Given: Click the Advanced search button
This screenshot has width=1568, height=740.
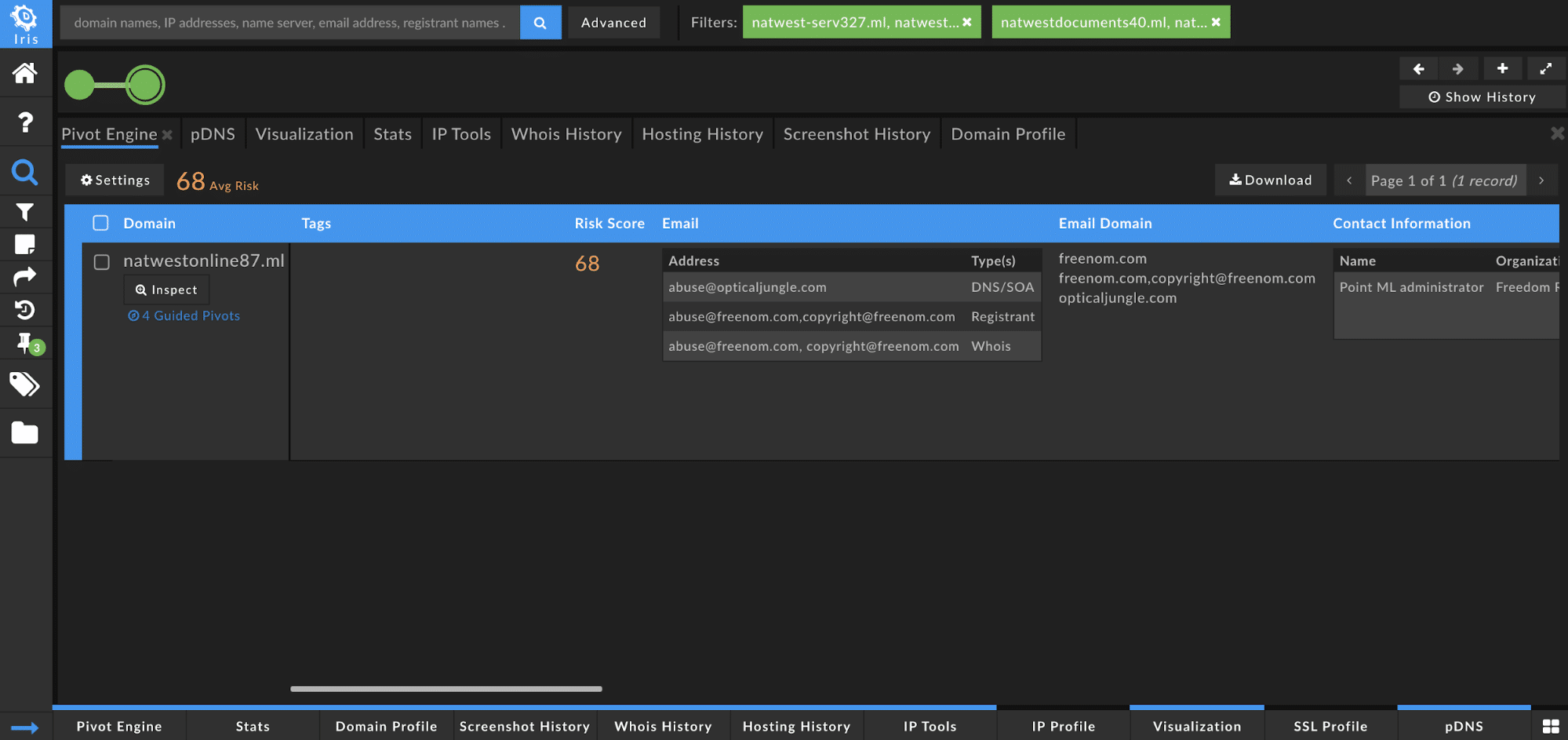Looking at the screenshot, I should tap(613, 23).
